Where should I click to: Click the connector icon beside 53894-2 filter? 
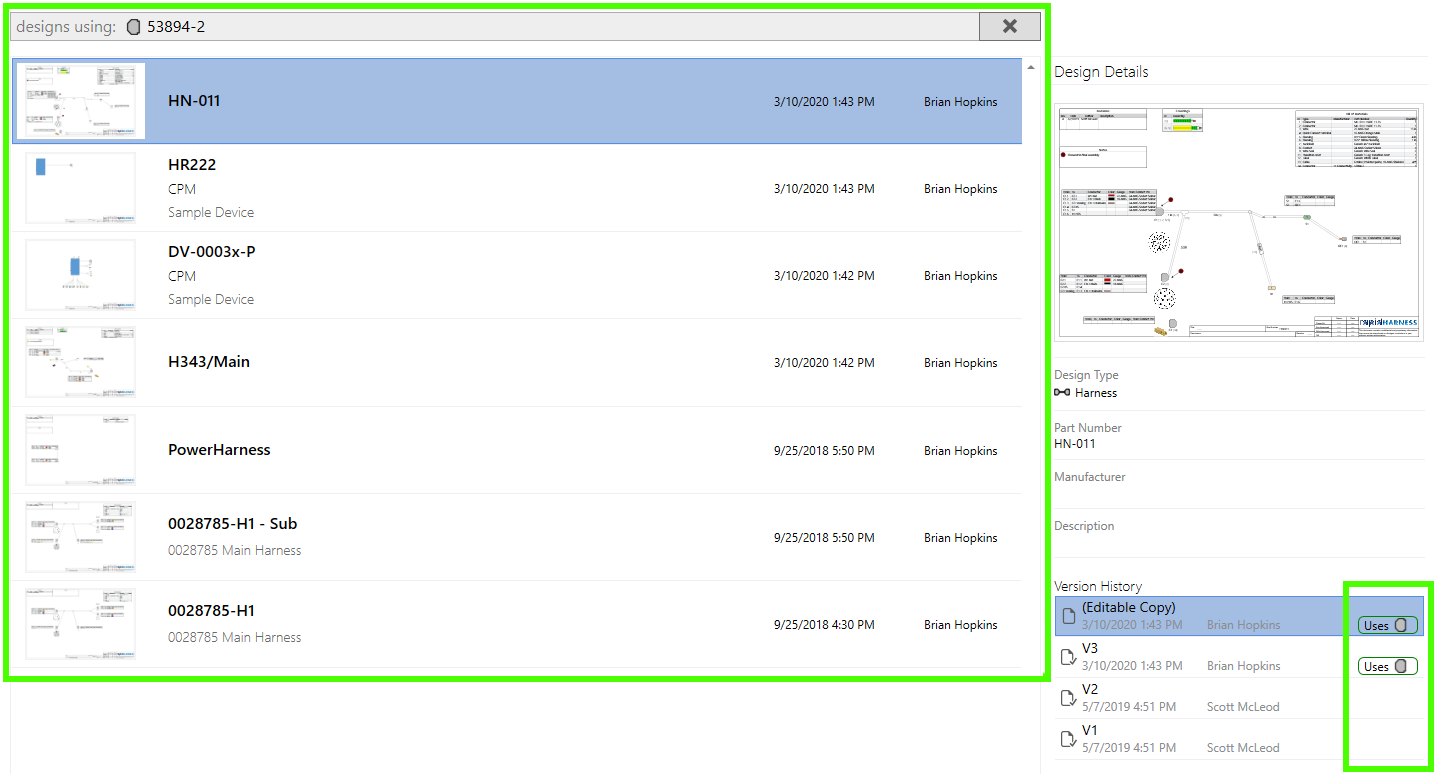(134, 27)
